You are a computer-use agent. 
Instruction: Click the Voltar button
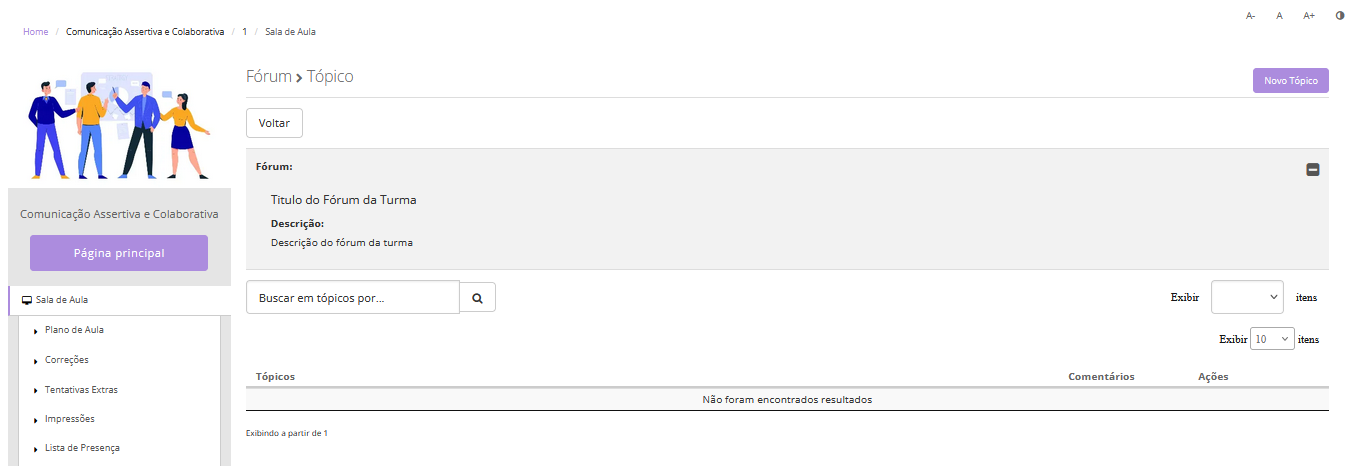(x=274, y=123)
